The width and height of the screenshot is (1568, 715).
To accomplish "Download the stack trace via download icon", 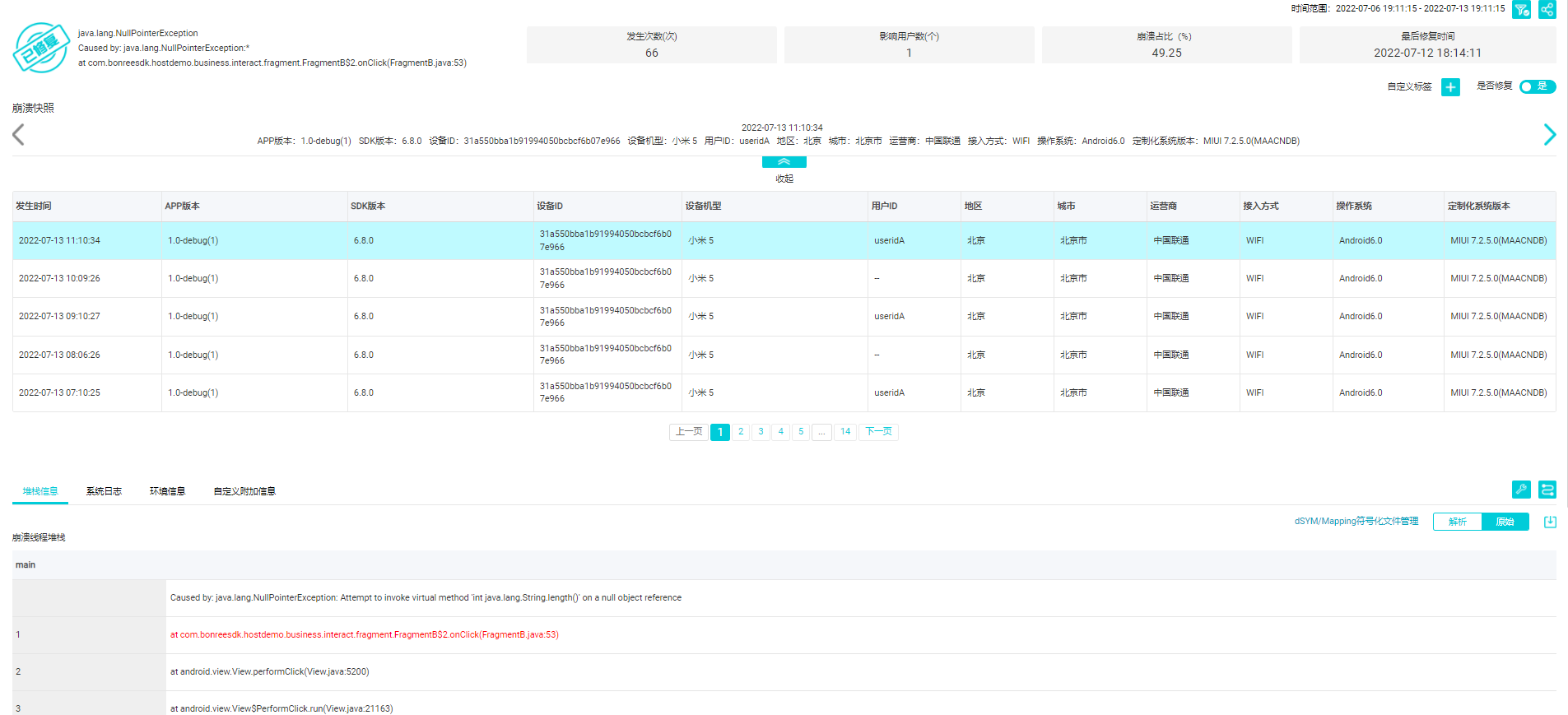I will pos(1550,522).
